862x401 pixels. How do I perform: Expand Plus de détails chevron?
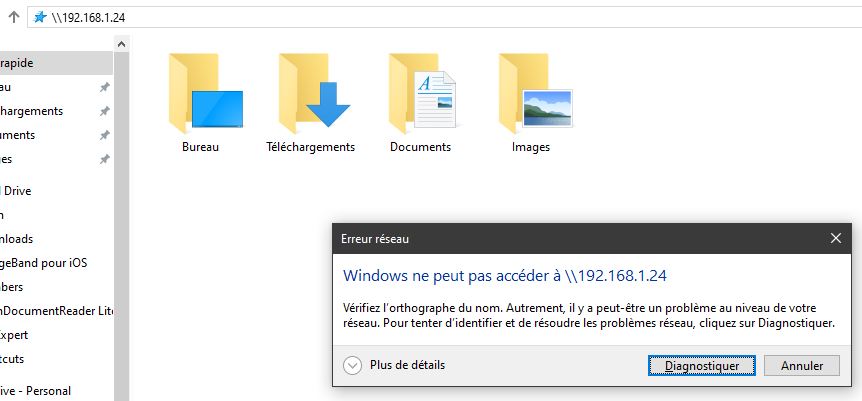point(352,365)
